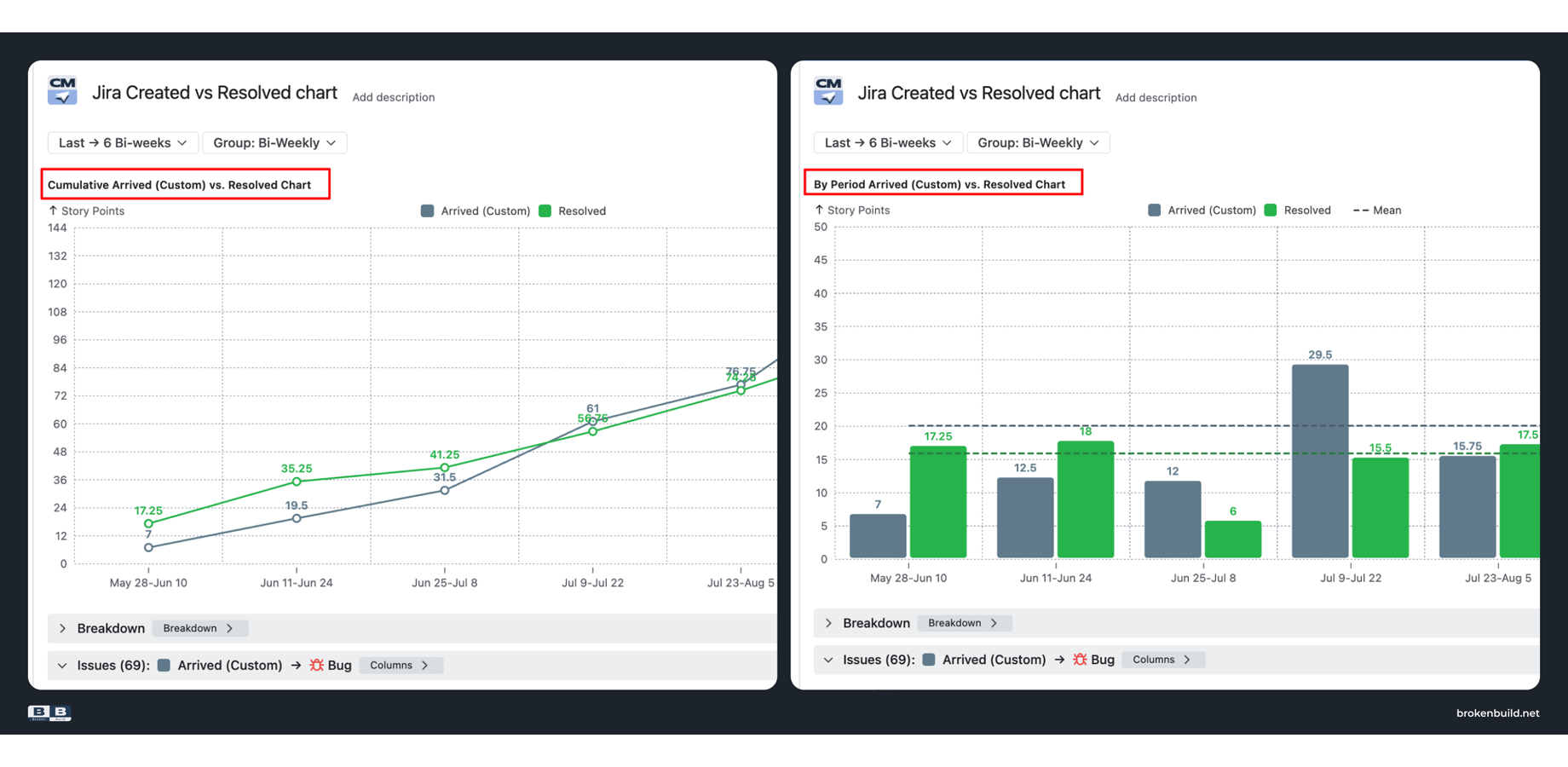1568x767 pixels.
Task: Click By Period Arrived (Custom) vs. Resolved Chart title
Action: point(939,184)
